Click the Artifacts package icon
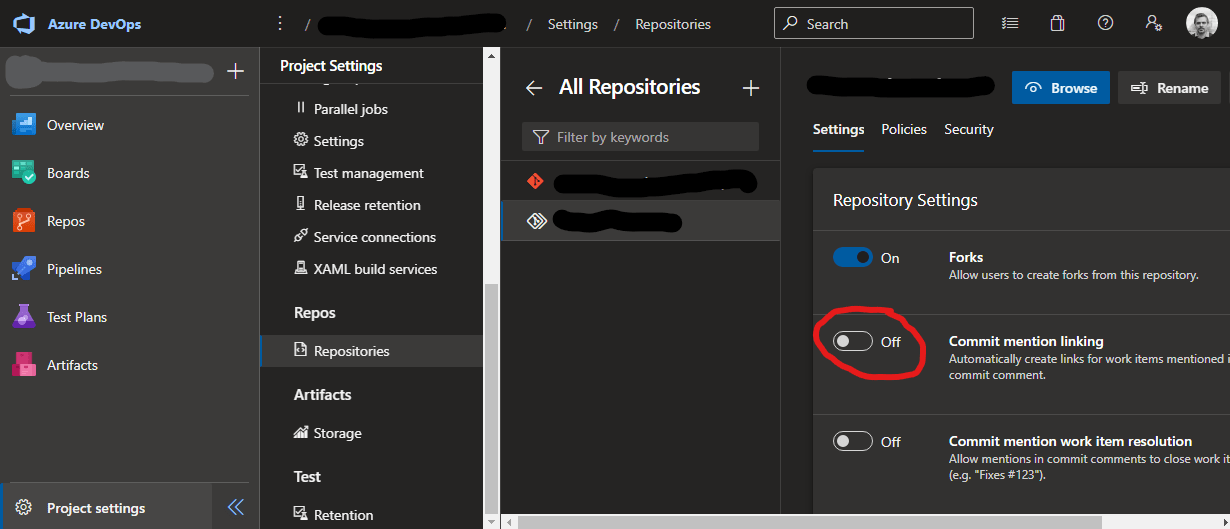 24,365
